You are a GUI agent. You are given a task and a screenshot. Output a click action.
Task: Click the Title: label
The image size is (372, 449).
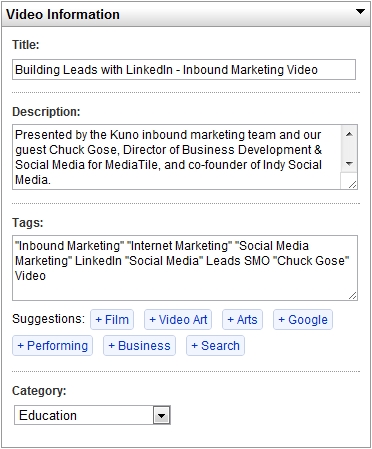point(26,45)
